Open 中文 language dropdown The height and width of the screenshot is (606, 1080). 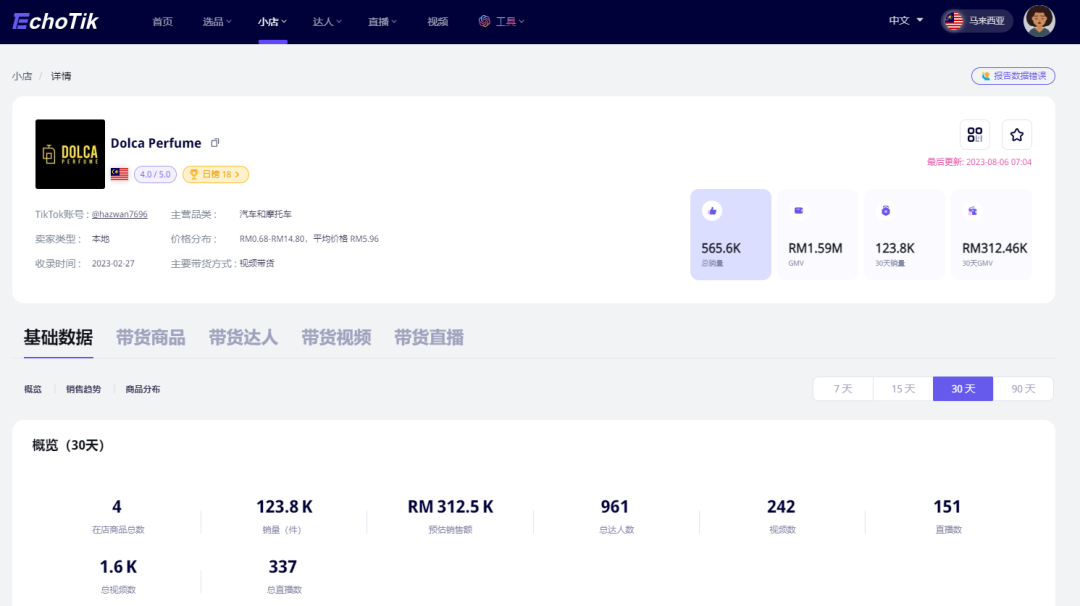pyautogui.click(x=905, y=21)
